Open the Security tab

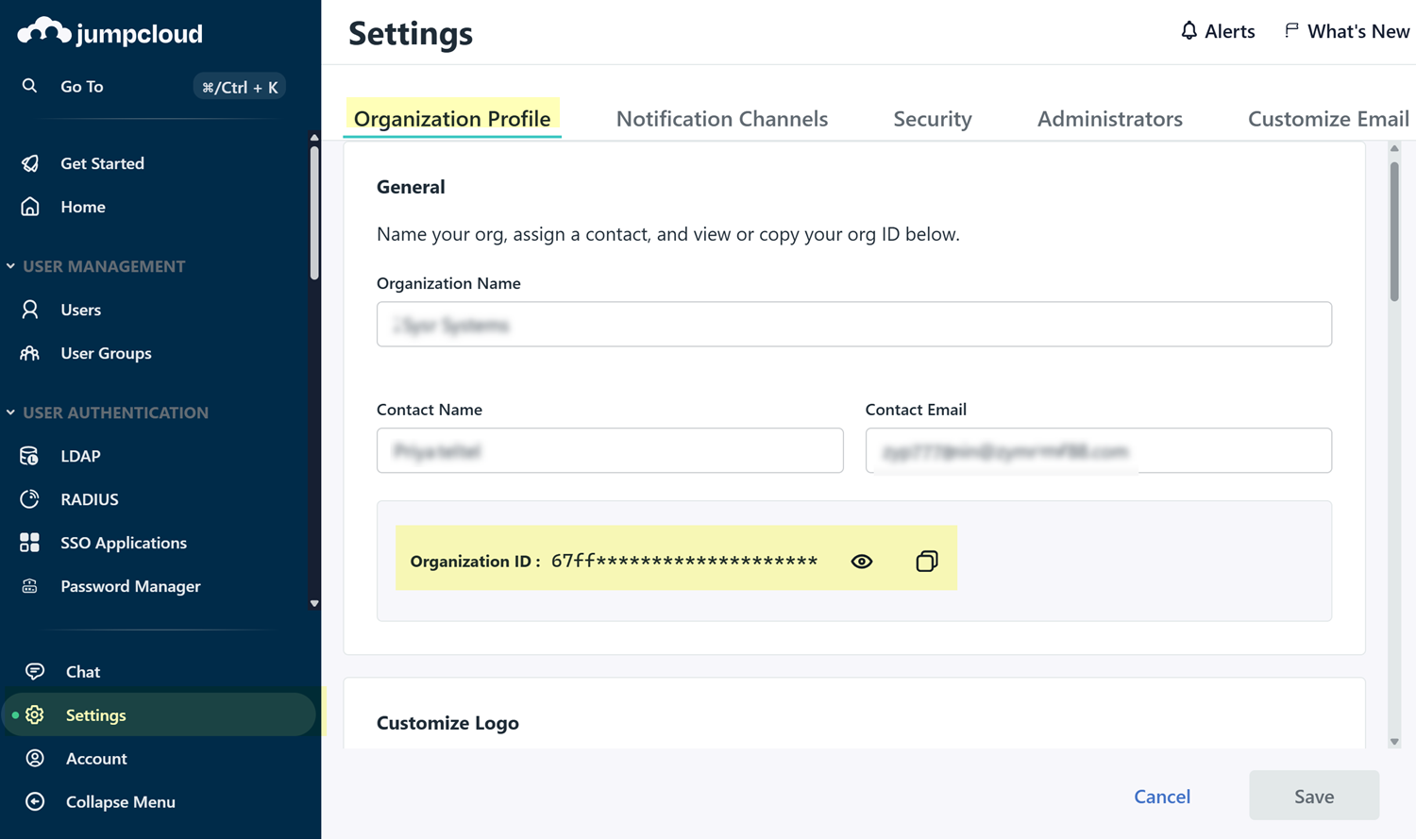tap(932, 119)
